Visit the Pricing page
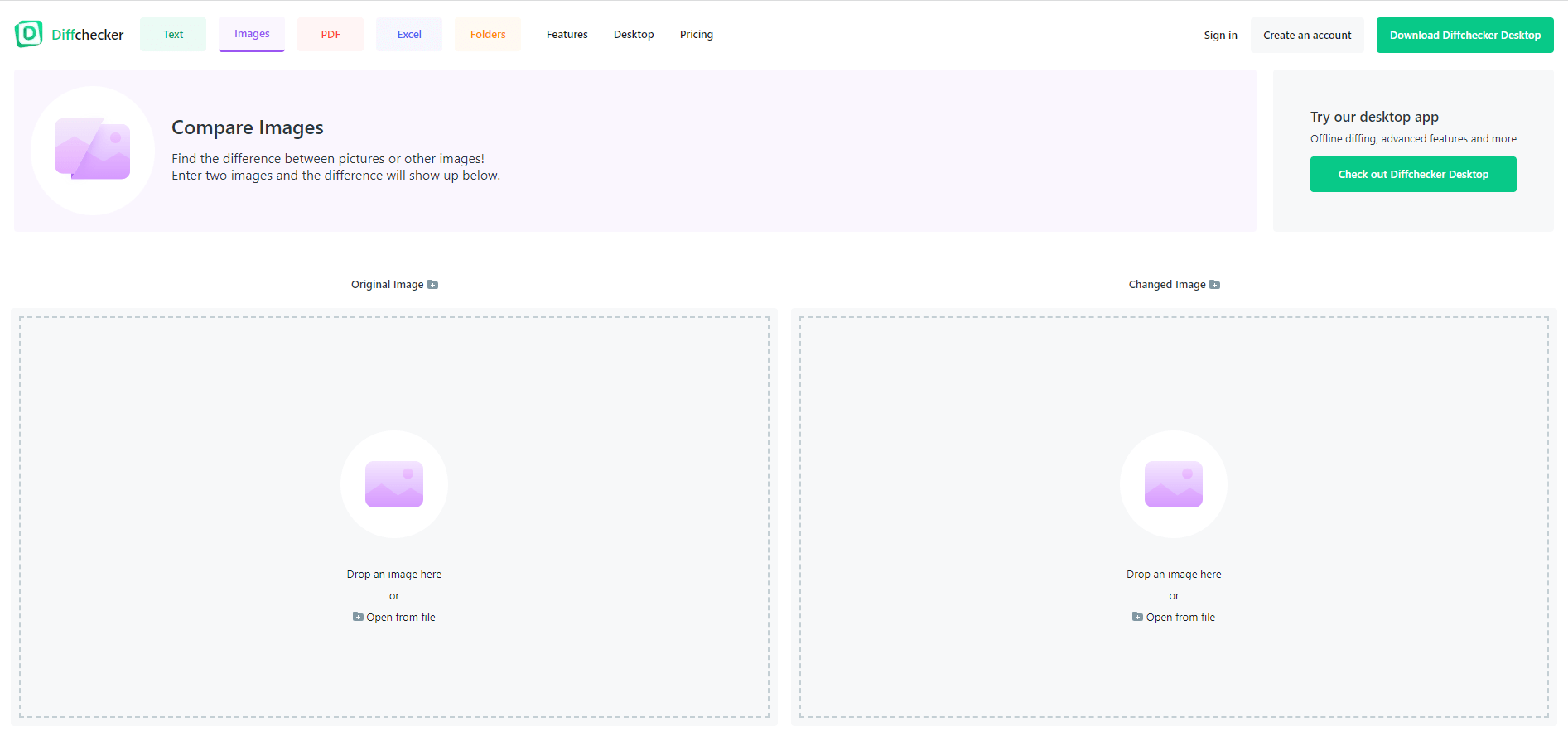The height and width of the screenshot is (731, 1568). pyautogui.click(x=697, y=35)
